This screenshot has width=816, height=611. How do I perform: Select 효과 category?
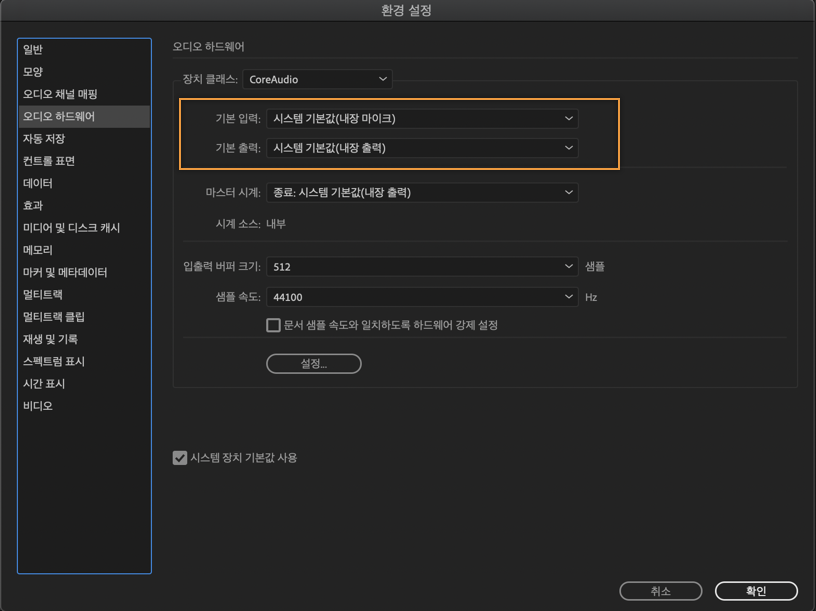click(x=84, y=206)
